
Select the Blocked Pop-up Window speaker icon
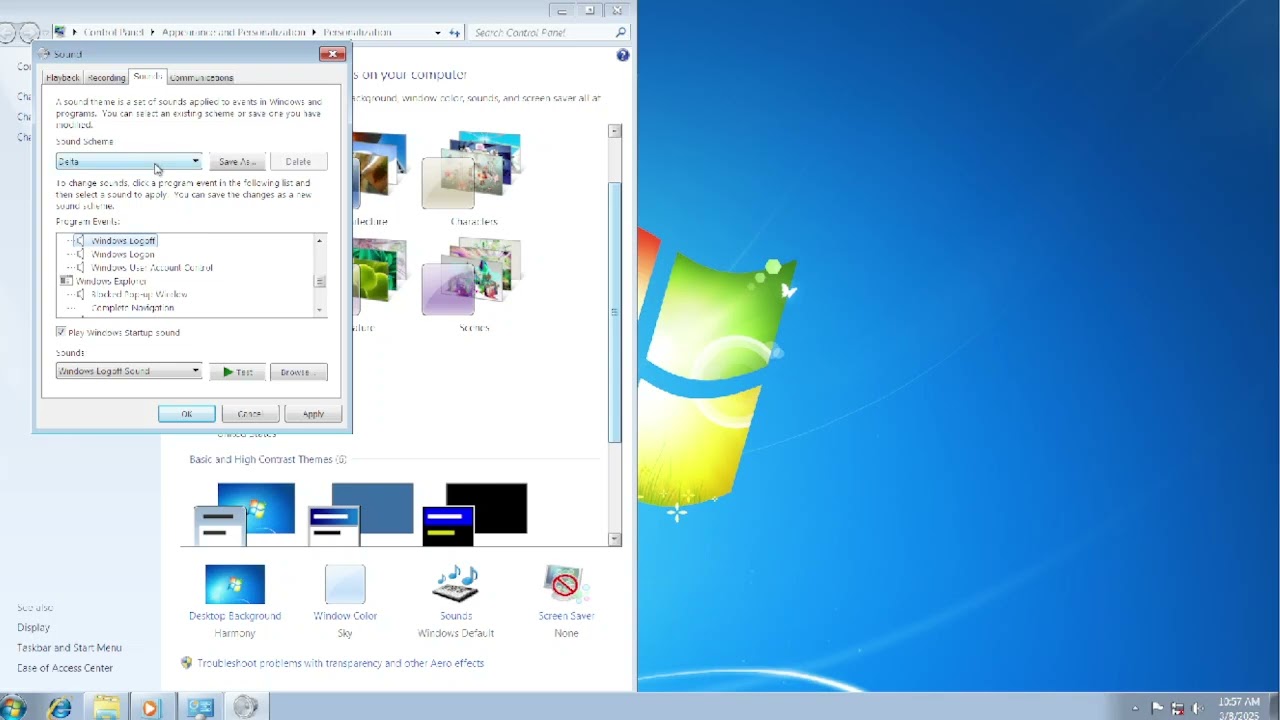[x=79, y=294]
